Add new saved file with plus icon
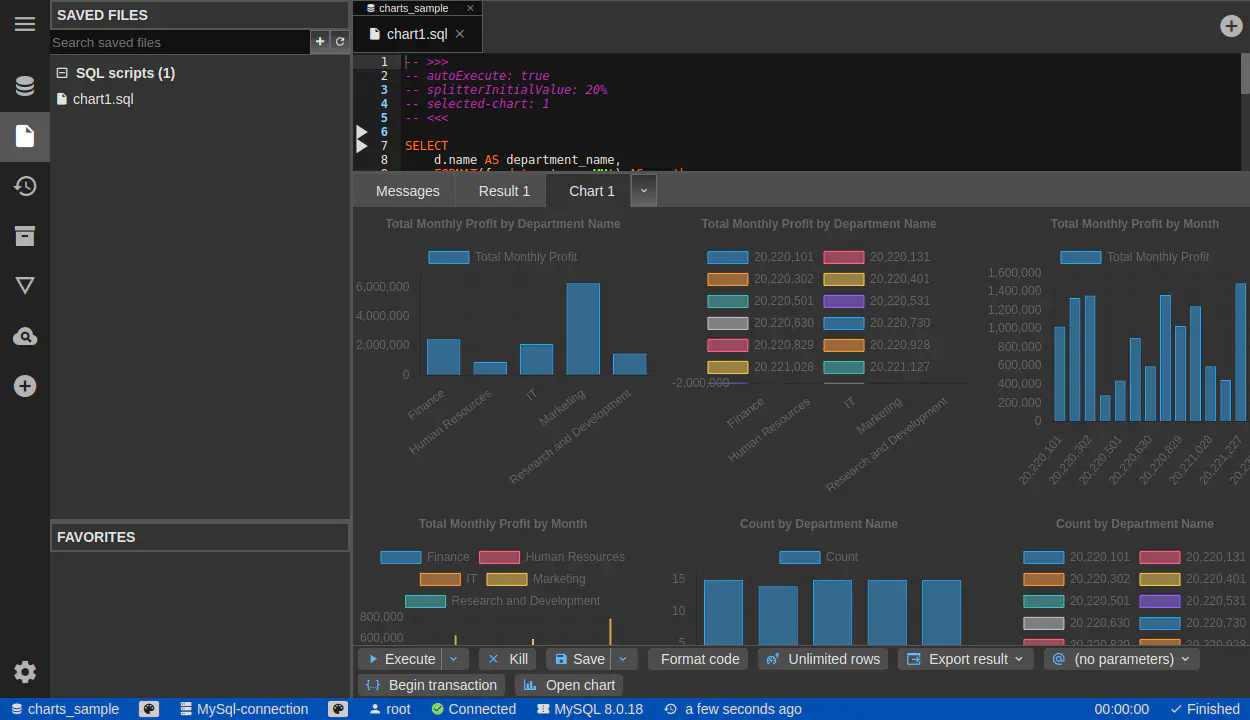Viewport: 1250px width, 720px height. point(320,42)
